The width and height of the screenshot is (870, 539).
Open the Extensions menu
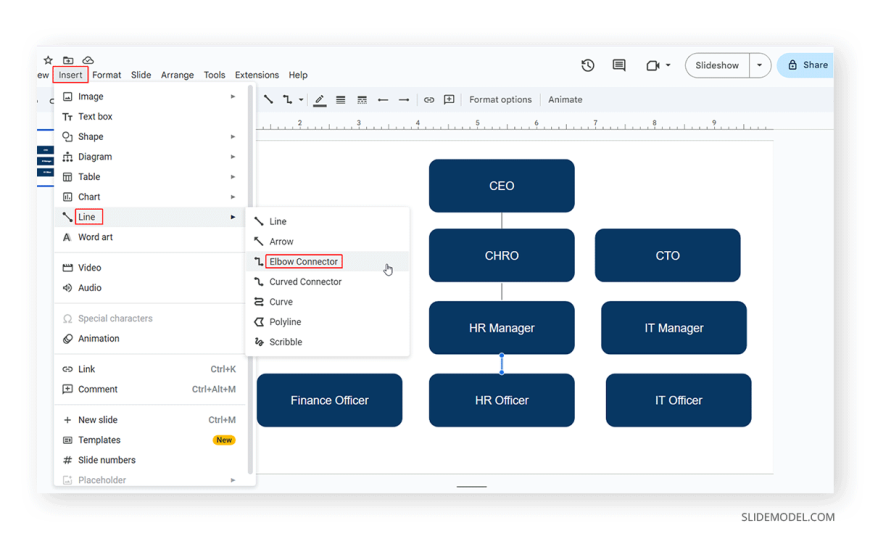click(257, 75)
